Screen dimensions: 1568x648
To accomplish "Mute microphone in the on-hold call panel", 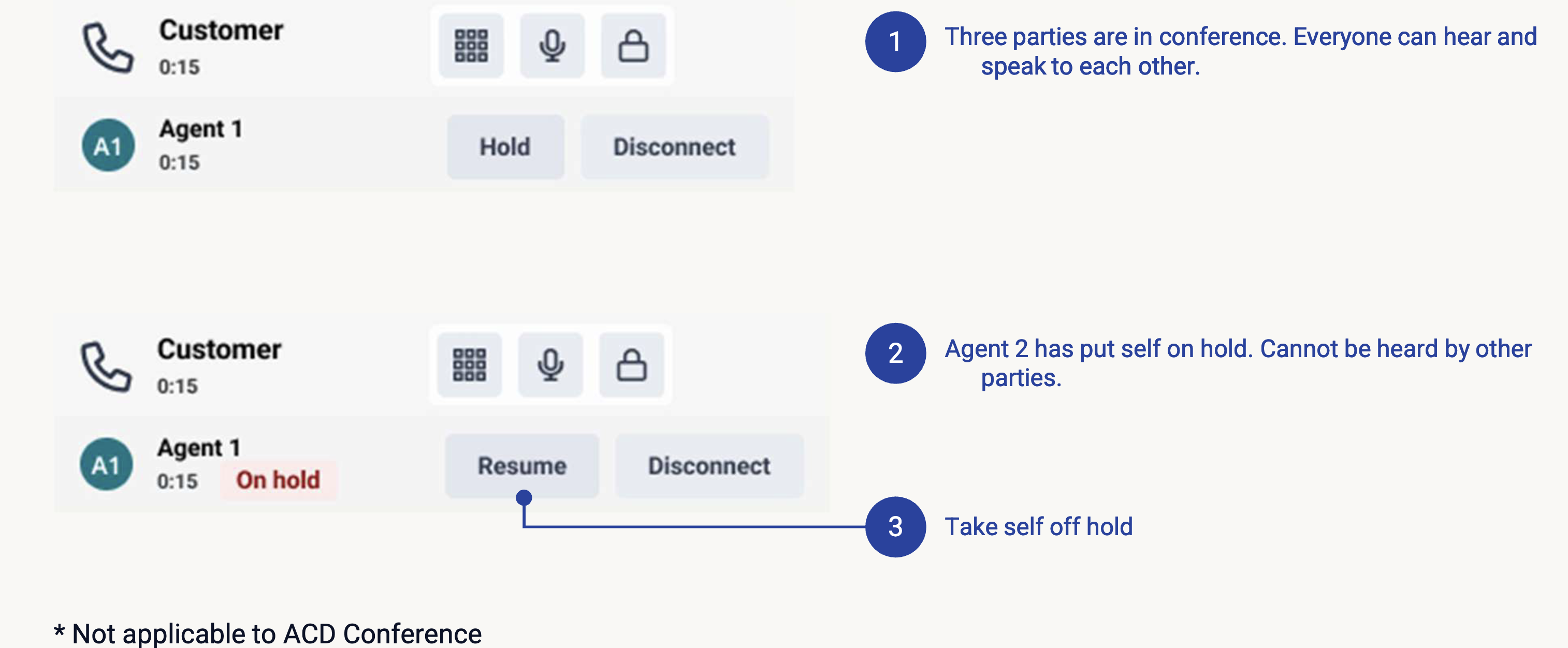I will pos(550,364).
